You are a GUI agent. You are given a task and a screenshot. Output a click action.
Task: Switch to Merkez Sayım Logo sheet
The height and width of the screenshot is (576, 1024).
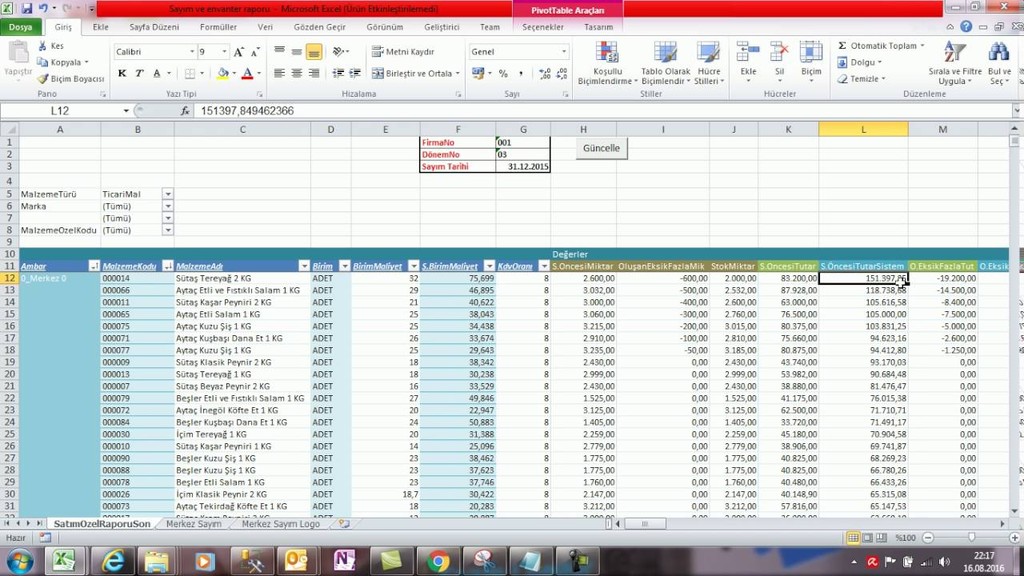click(x=281, y=524)
